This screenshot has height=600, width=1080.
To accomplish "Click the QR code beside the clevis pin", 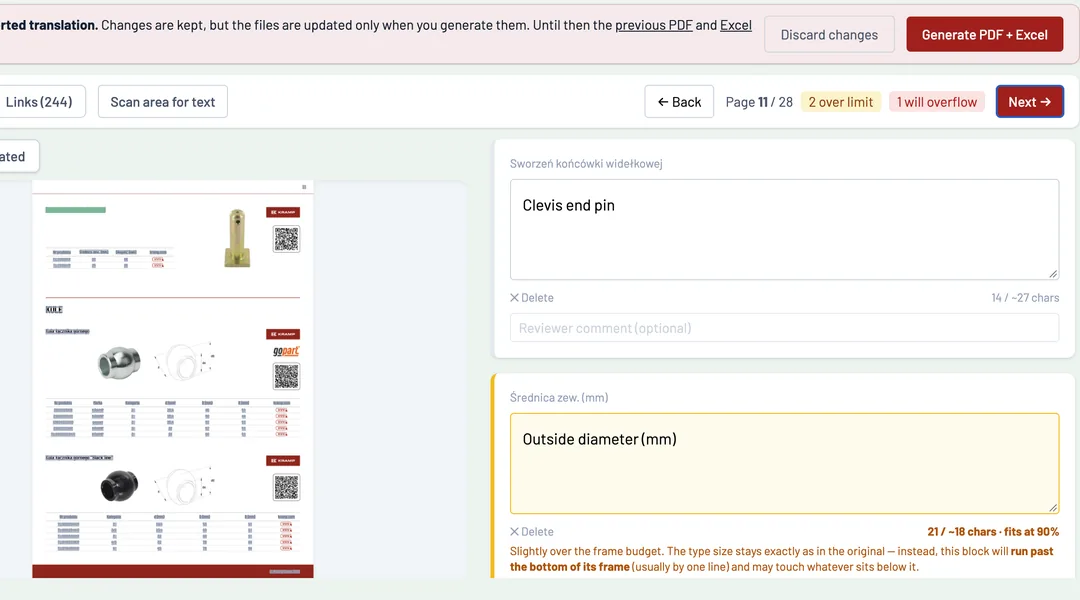I will [287, 239].
